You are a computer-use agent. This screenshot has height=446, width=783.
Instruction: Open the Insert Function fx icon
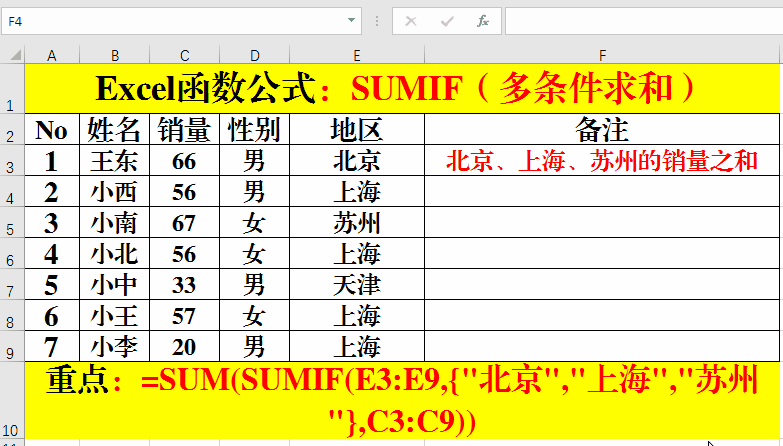pyautogui.click(x=482, y=21)
